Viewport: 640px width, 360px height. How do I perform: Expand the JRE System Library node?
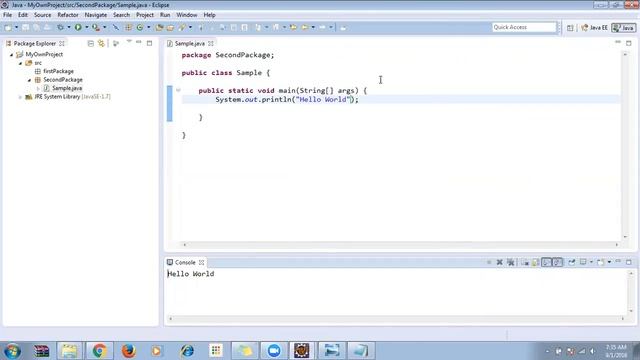click(x=20, y=97)
